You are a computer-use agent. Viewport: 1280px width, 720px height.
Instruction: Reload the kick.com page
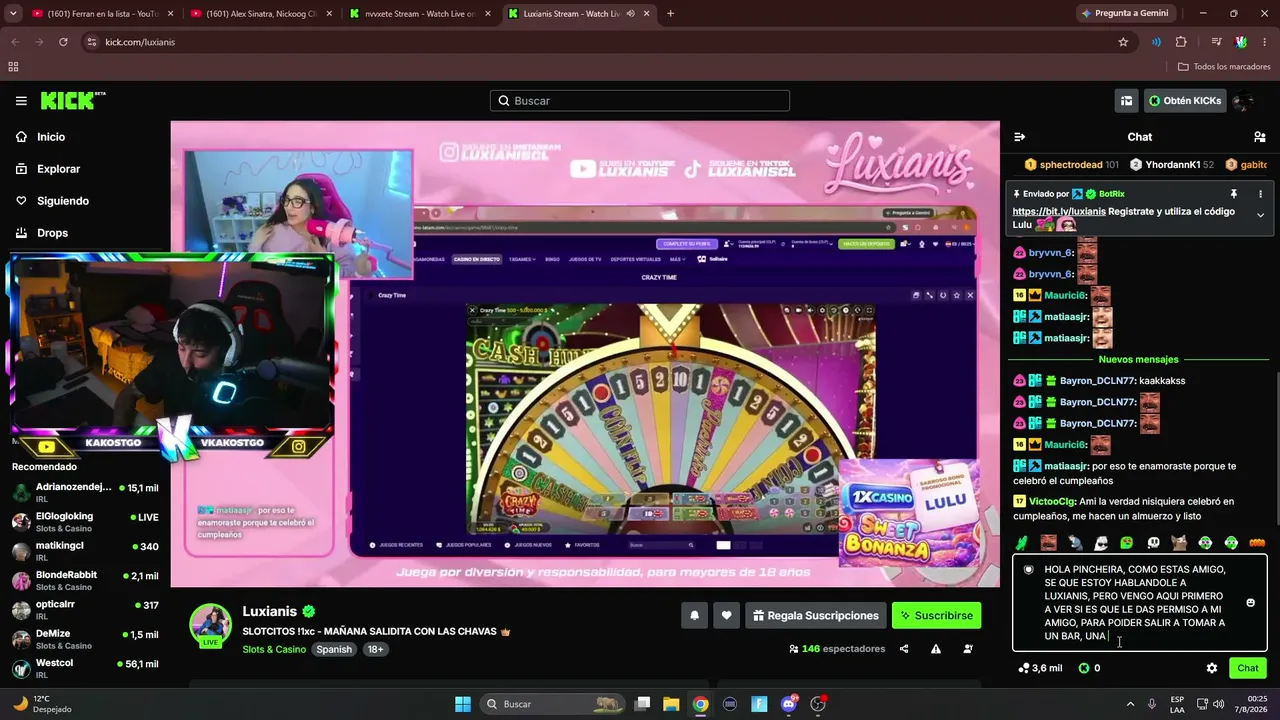63,42
